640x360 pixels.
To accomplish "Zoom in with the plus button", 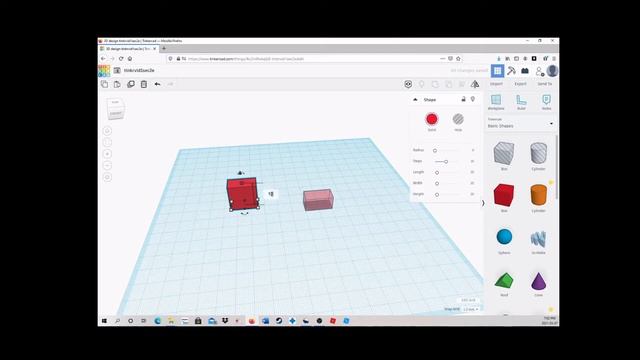I will [x=107, y=154].
